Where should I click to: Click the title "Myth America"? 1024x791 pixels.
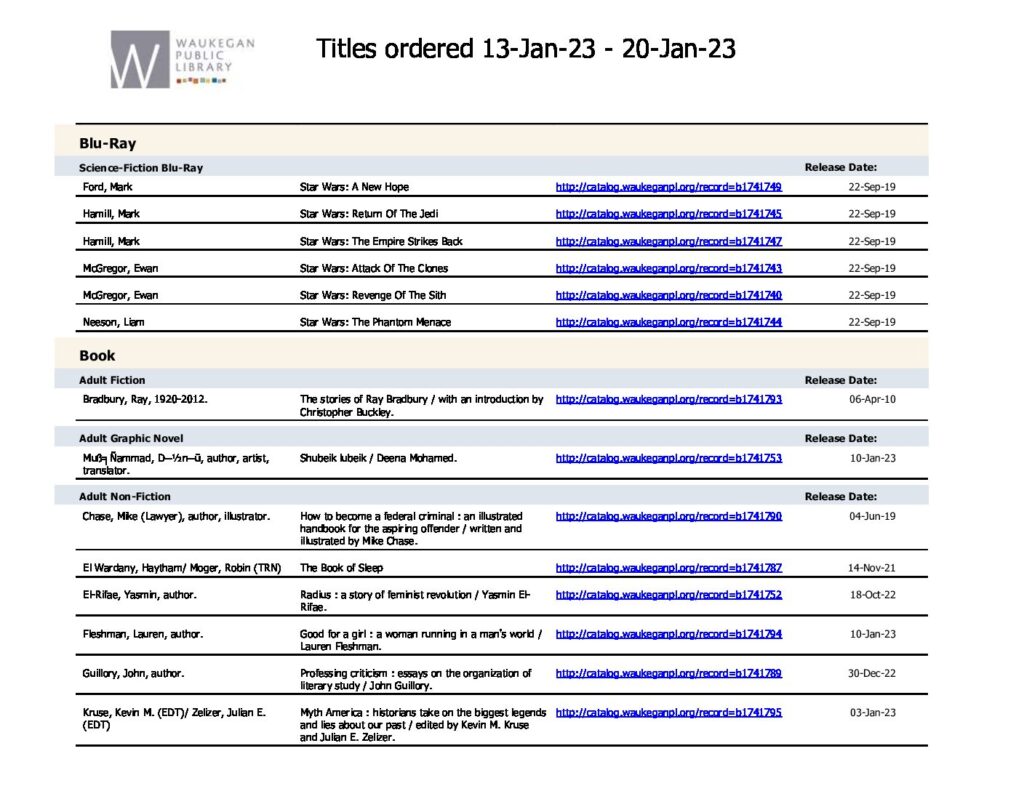330,712
